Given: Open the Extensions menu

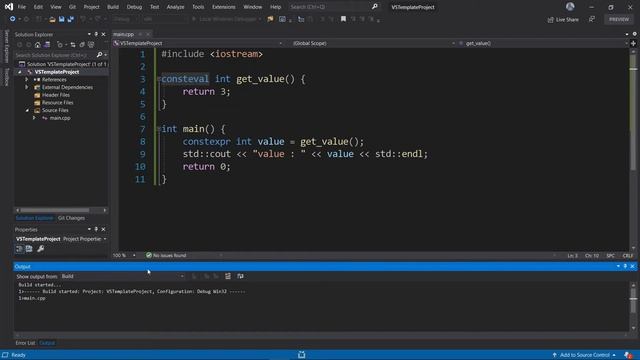Looking at the screenshot, I should point(224,7).
